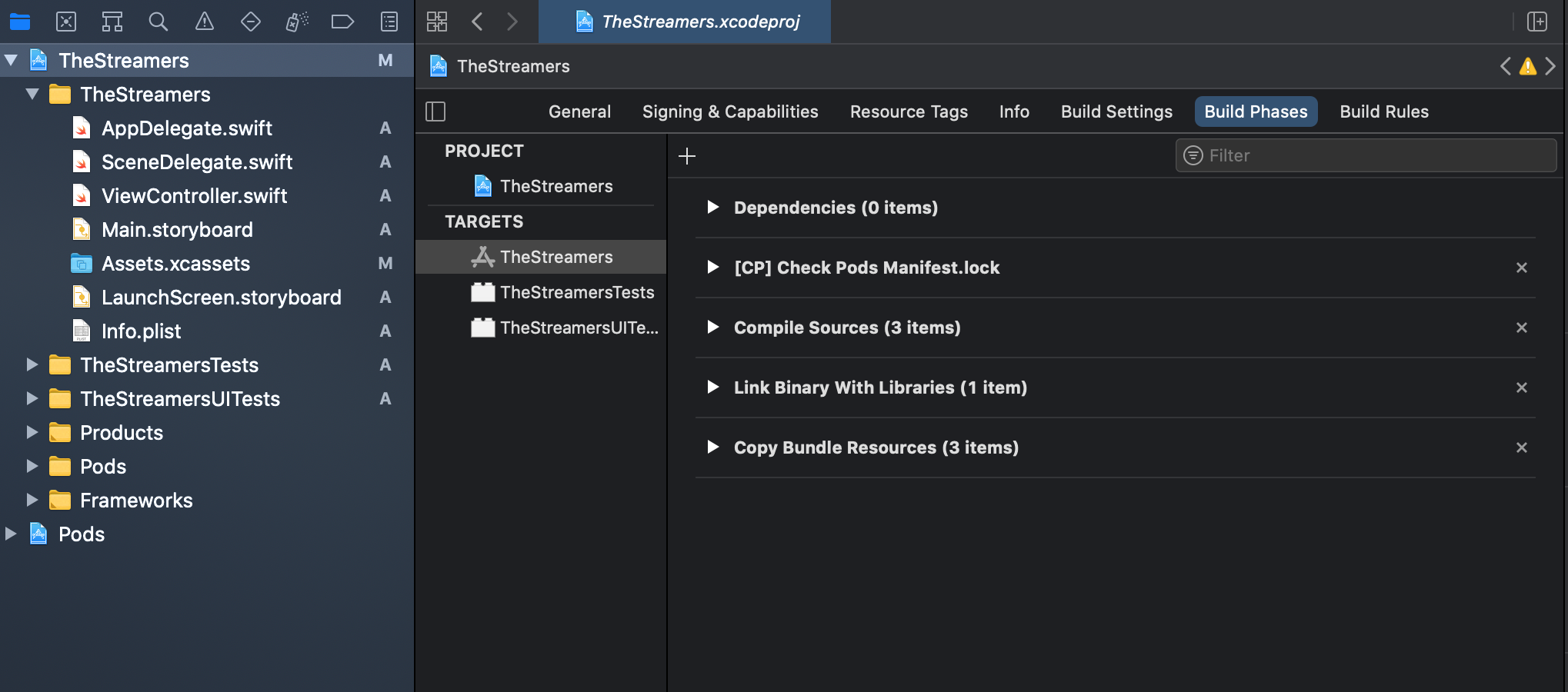Open the Report navigator icon
Screen dimensions: 1568x692
pyautogui.click(x=389, y=22)
